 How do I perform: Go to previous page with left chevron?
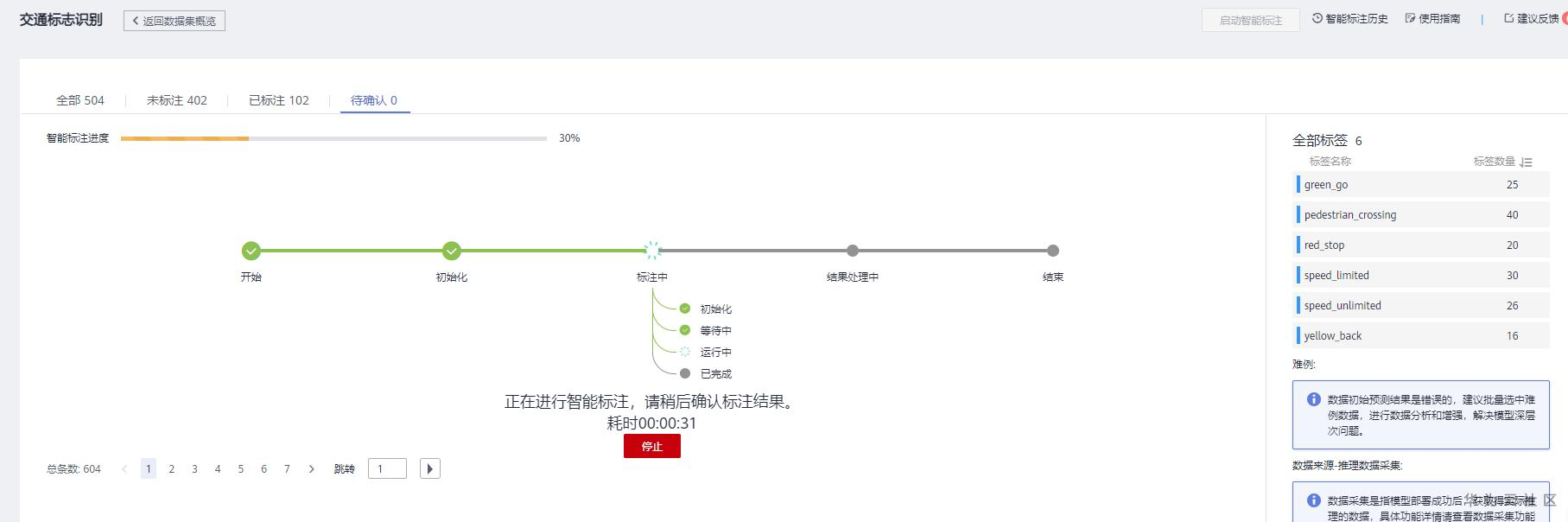pyautogui.click(x=124, y=469)
